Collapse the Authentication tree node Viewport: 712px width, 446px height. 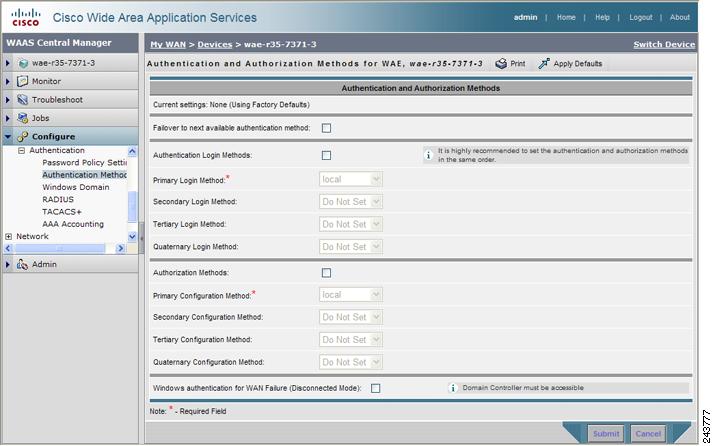[x=21, y=150]
